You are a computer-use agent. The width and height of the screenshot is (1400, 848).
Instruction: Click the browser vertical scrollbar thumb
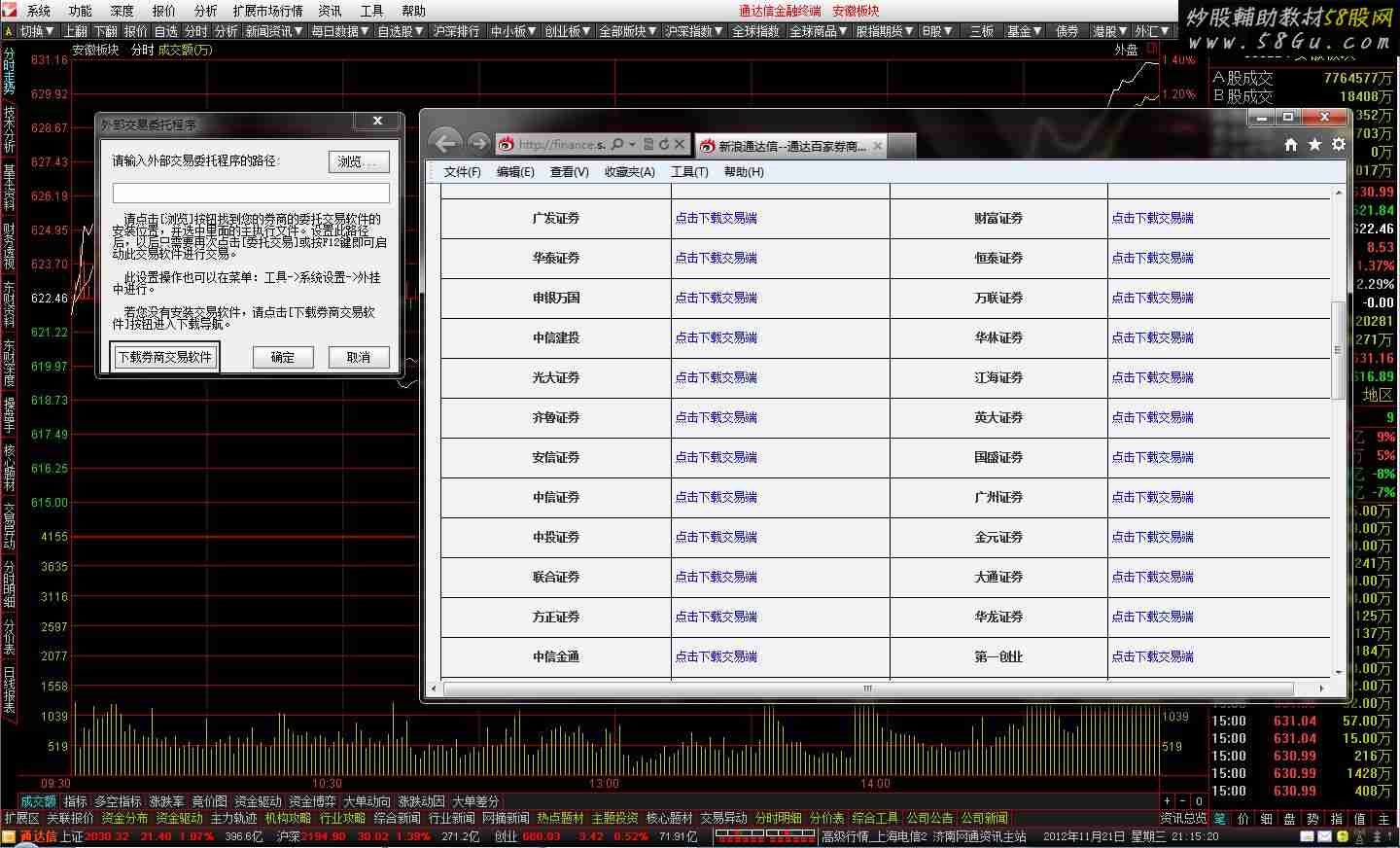click(1338, 349)
